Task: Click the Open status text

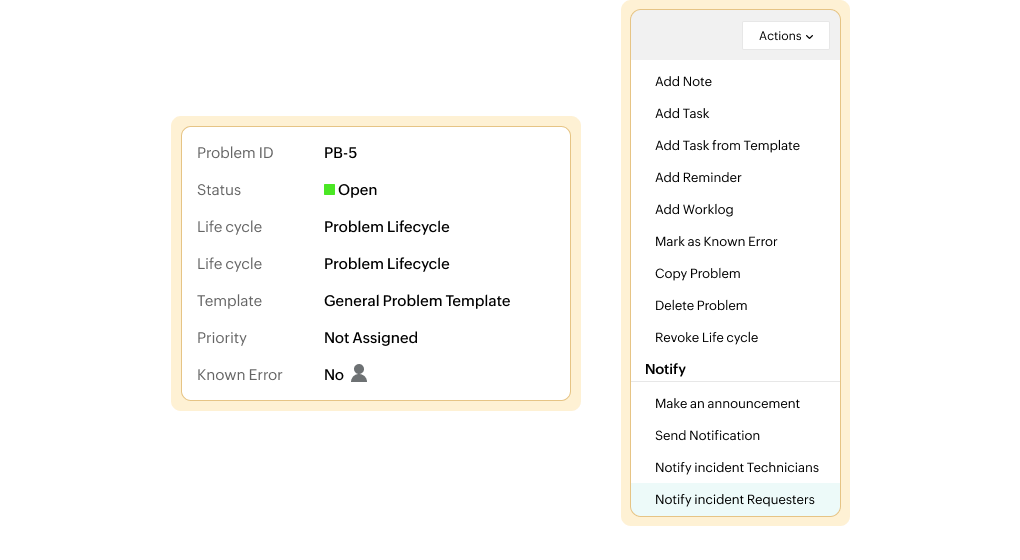Action: tap(357, 190)
